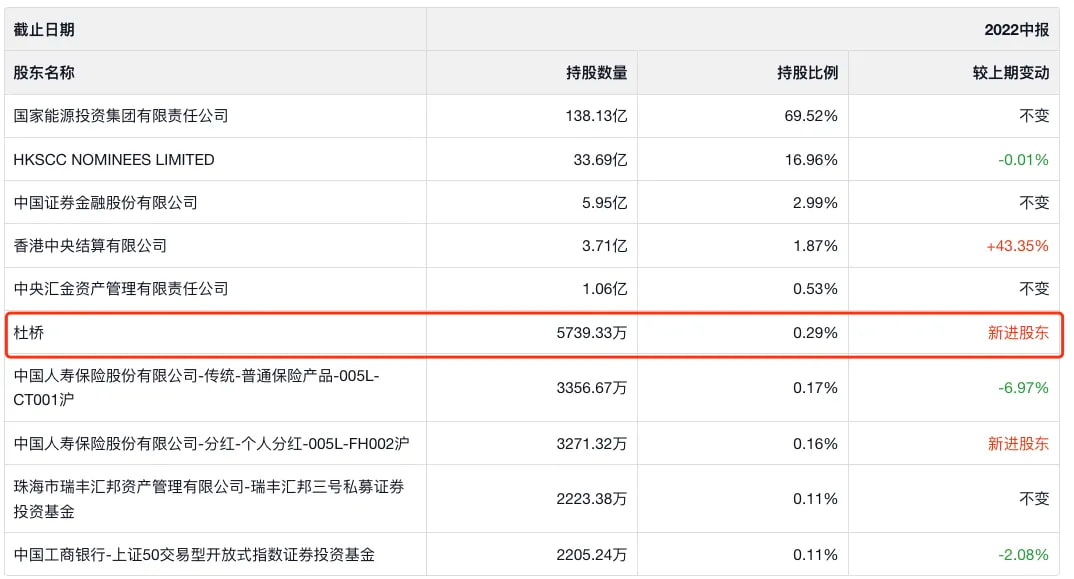Click the 0.16% holding ratio
1074x579 pixels.
click(x=815, y=444)
